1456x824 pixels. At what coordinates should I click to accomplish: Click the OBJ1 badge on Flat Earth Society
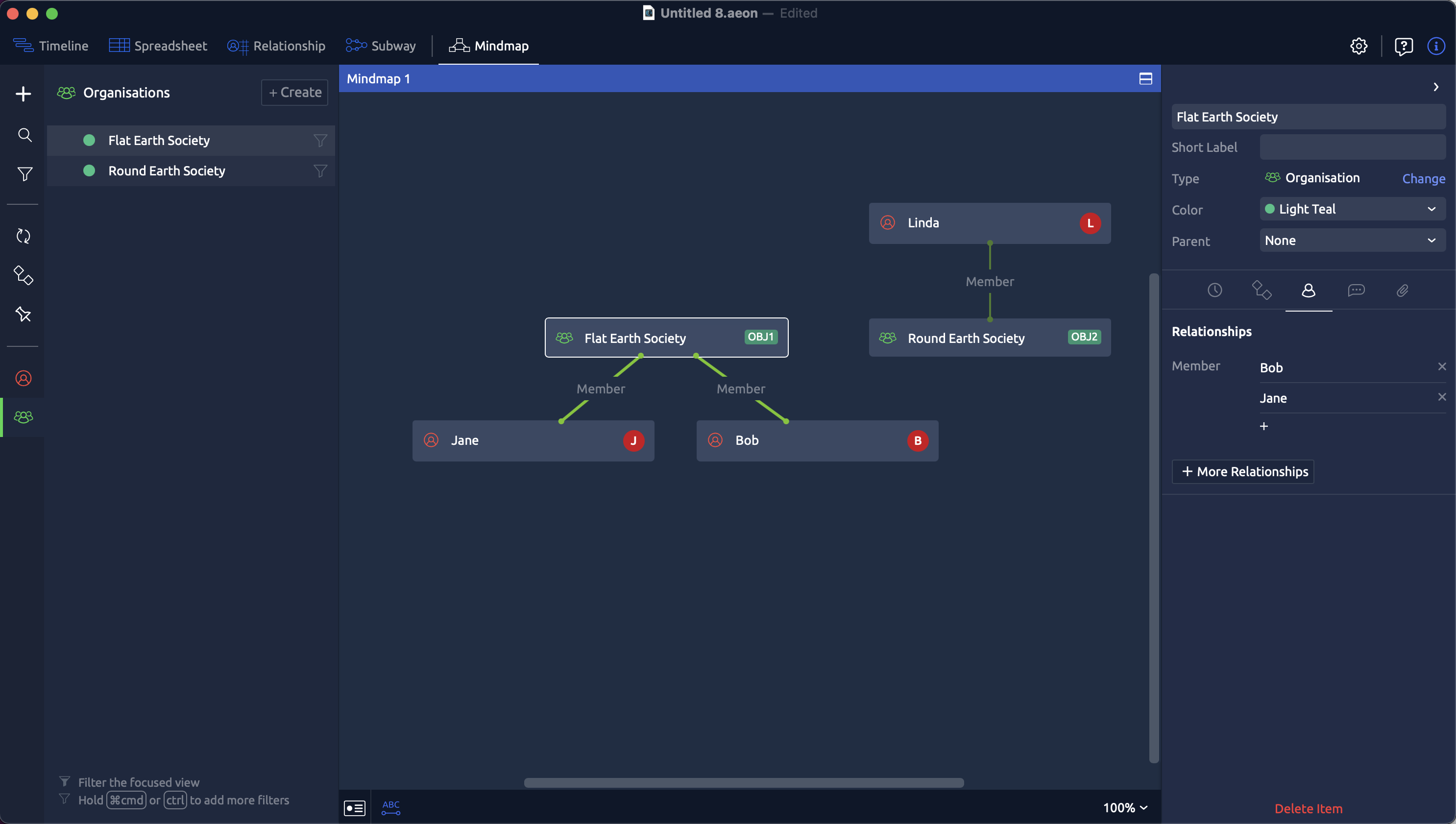point(760,338)
